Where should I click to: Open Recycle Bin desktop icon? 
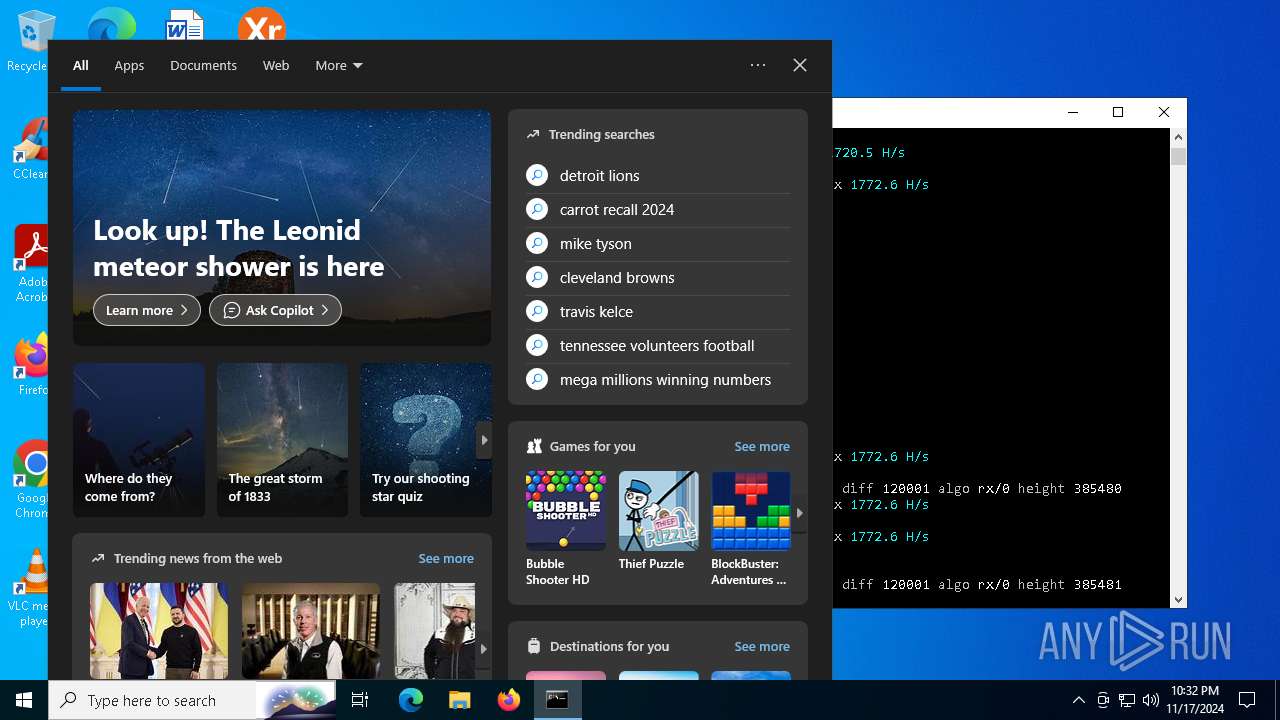(x=30, y=40)
